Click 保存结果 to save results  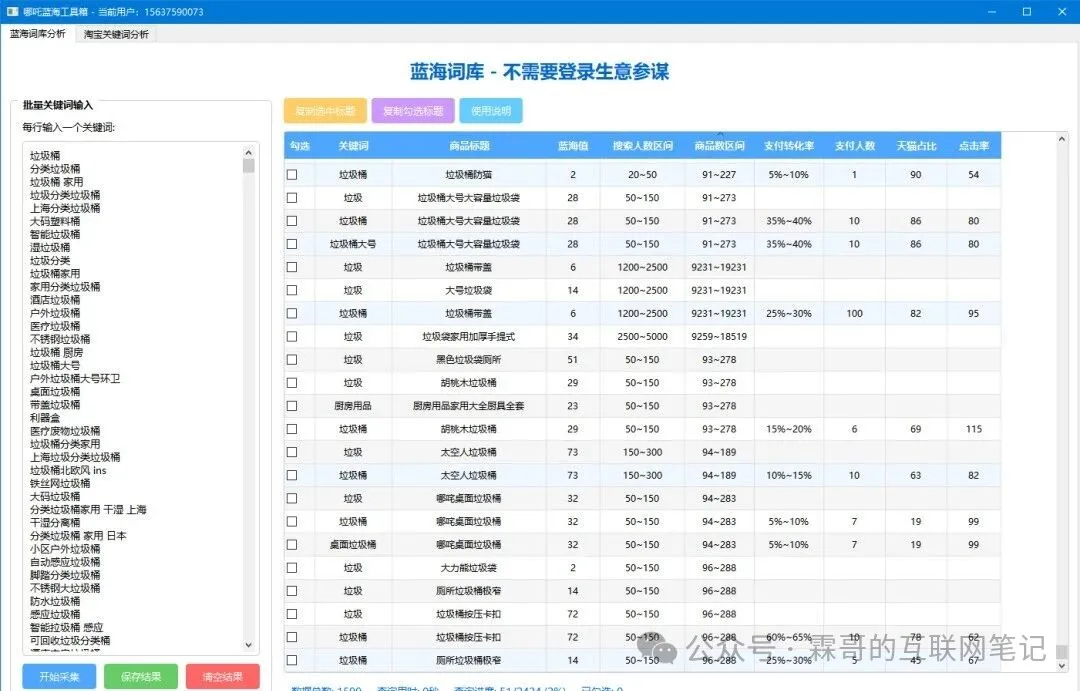tap(141, 677)
